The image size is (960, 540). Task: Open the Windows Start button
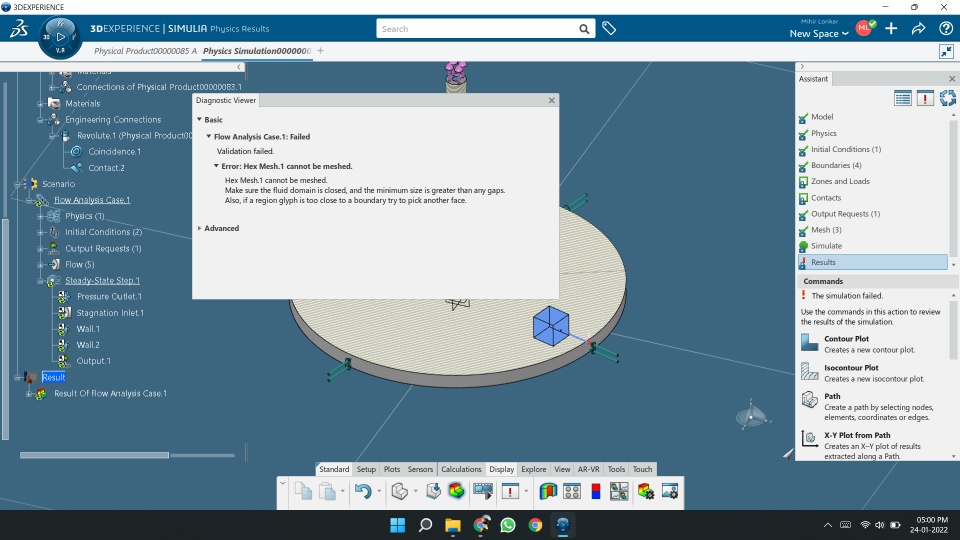397,525
